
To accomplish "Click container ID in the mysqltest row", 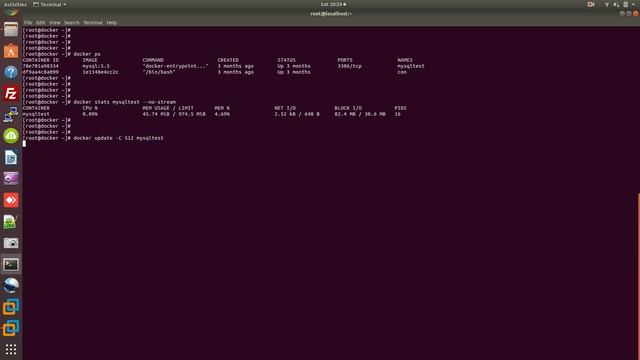I will pyautogui.click(x=40, y=66).
